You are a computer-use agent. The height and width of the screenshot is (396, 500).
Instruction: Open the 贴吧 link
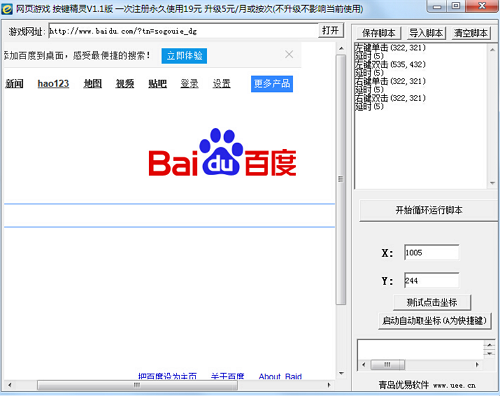point(157,84)
